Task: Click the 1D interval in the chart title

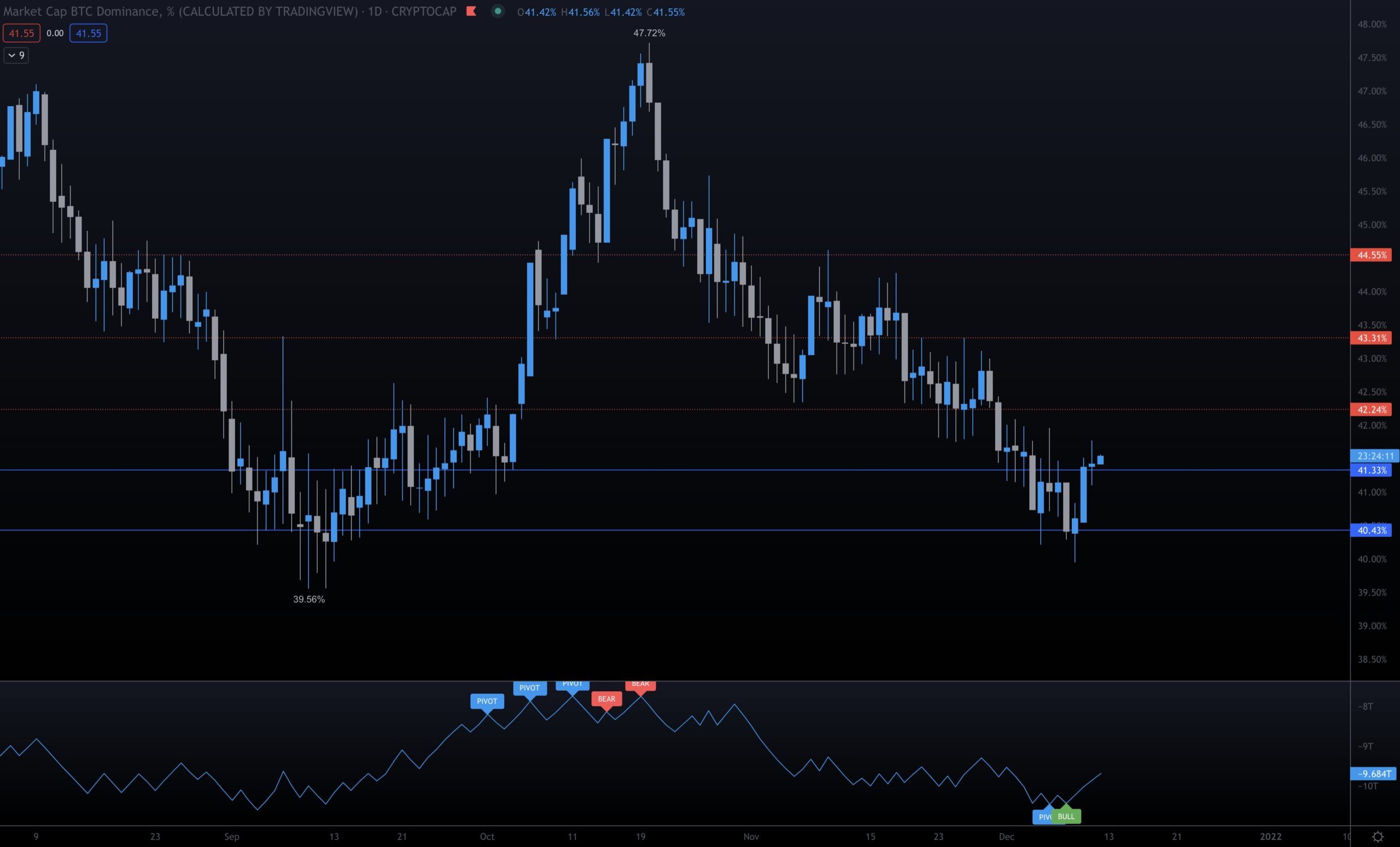Action: click(375, 11)
